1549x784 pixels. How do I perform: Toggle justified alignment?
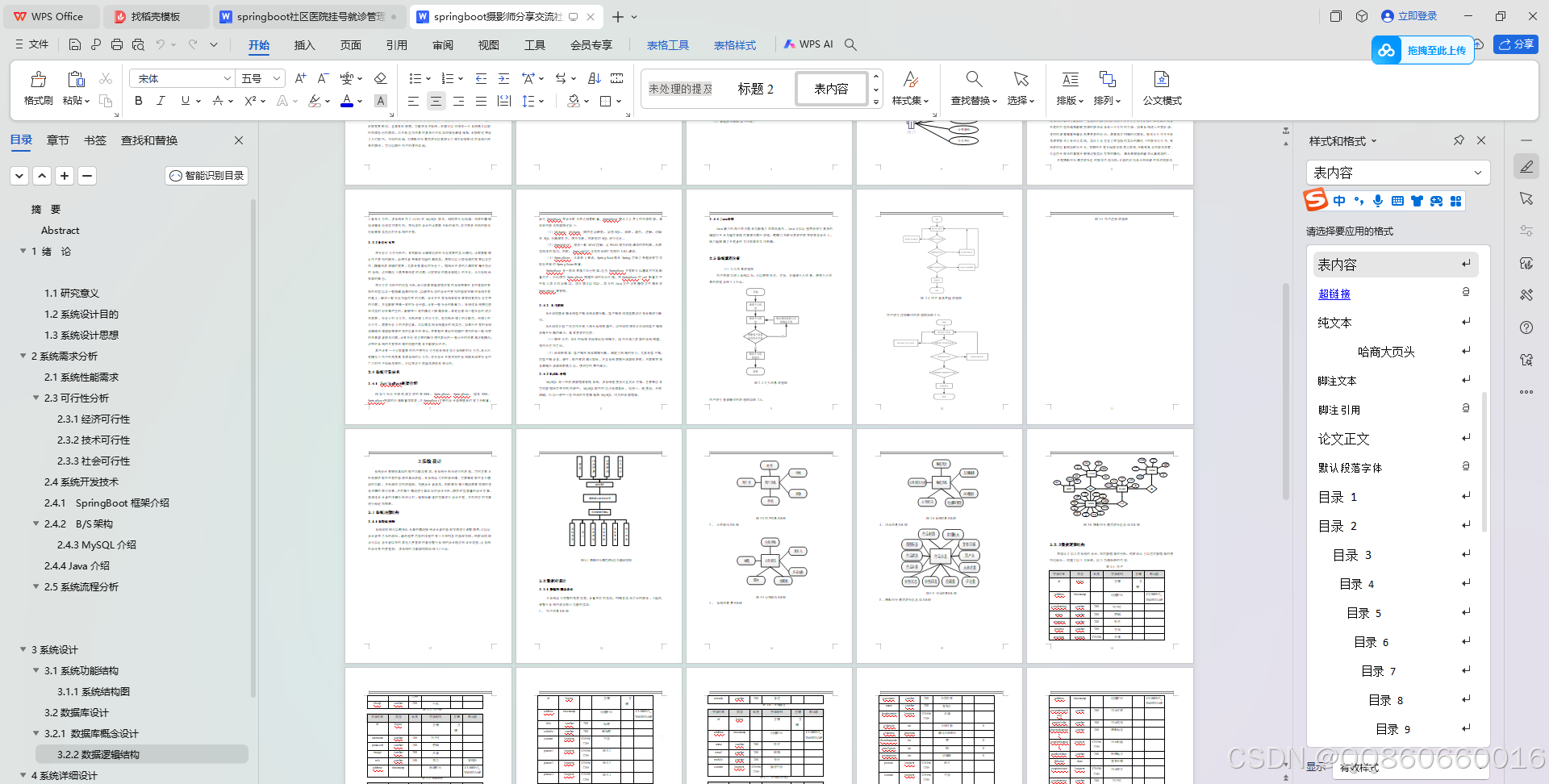pyautogui.click(x=481, y=101)
